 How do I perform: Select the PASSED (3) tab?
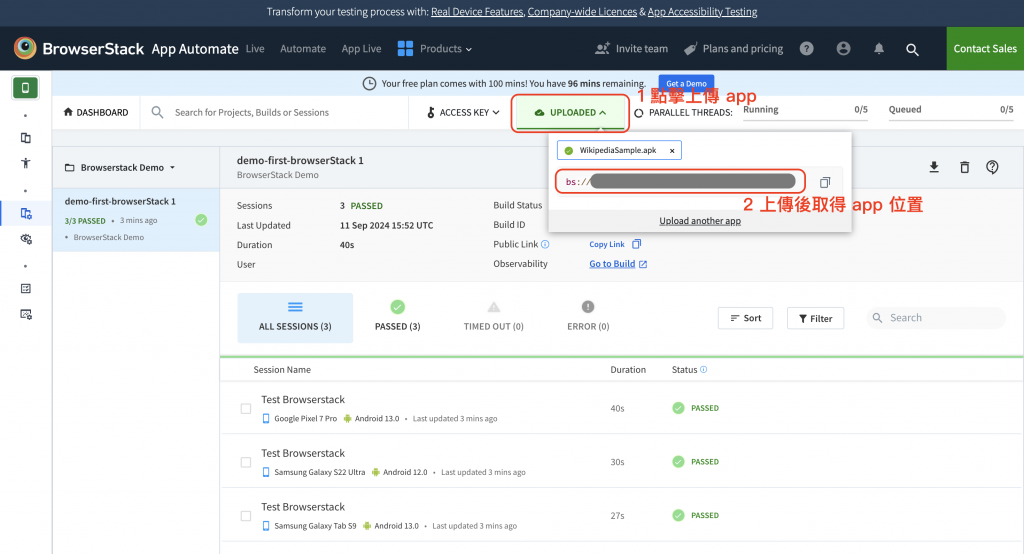pyautogui.click(x=398, y=318)
